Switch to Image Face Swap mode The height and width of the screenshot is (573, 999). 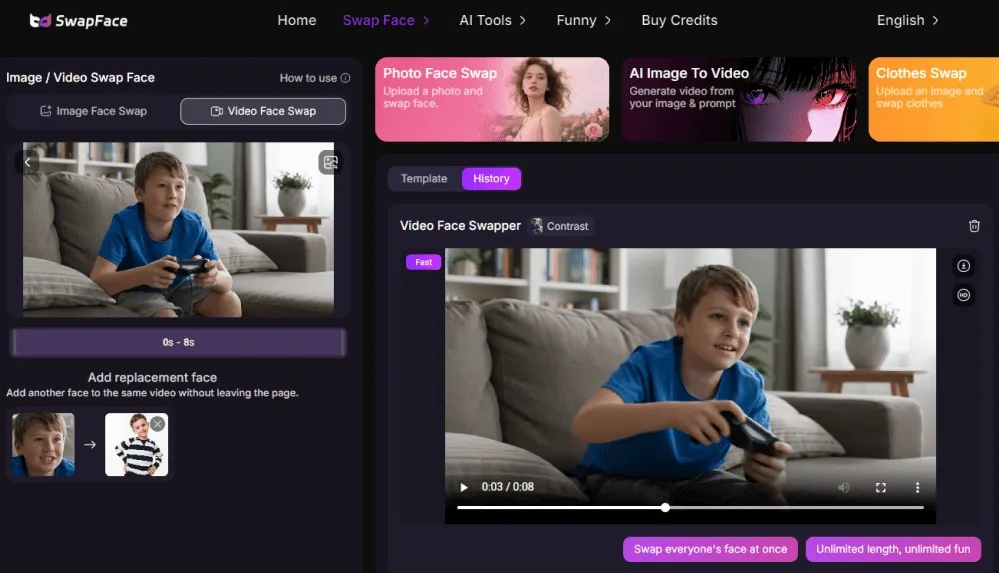93,111
